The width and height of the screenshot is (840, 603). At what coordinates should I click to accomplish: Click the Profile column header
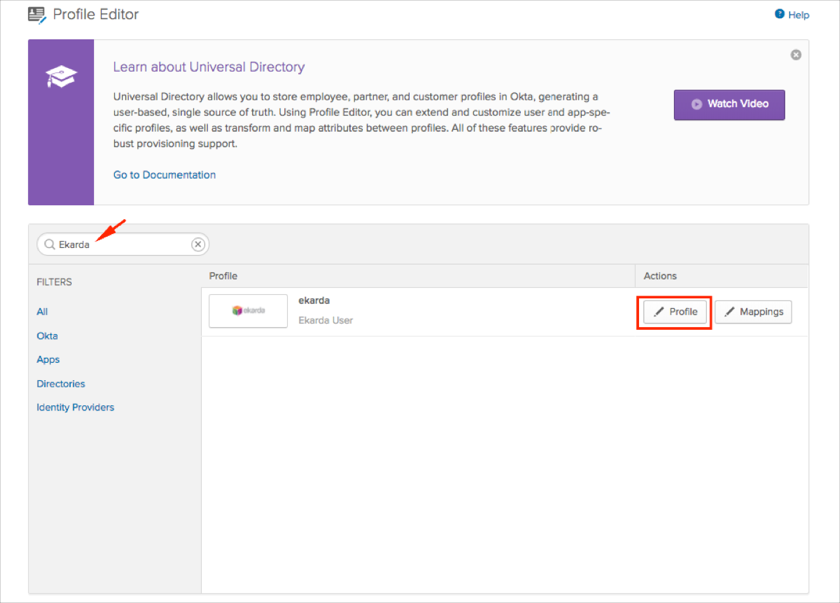click(223, 276)
